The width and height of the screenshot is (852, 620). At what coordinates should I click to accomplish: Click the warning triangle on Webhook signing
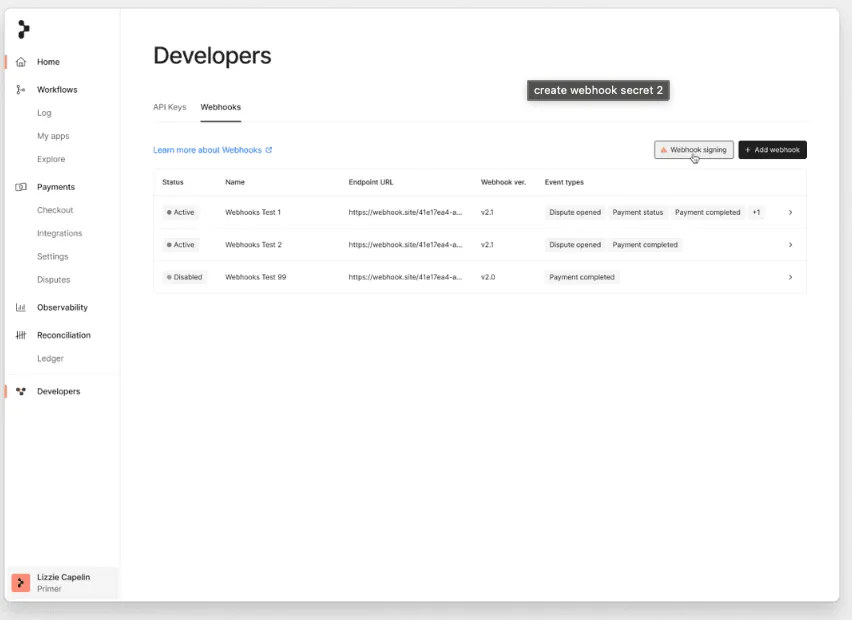click(x=663, y=150)
